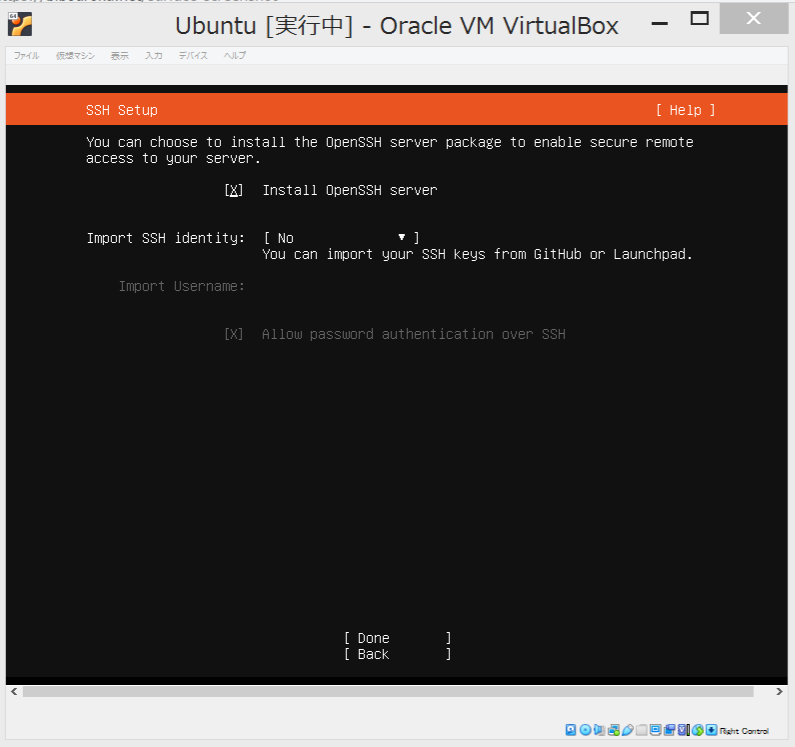Click the VirtualBox logo in the title bar
Viewport: 795px width, 747px height.
(20, 24)
